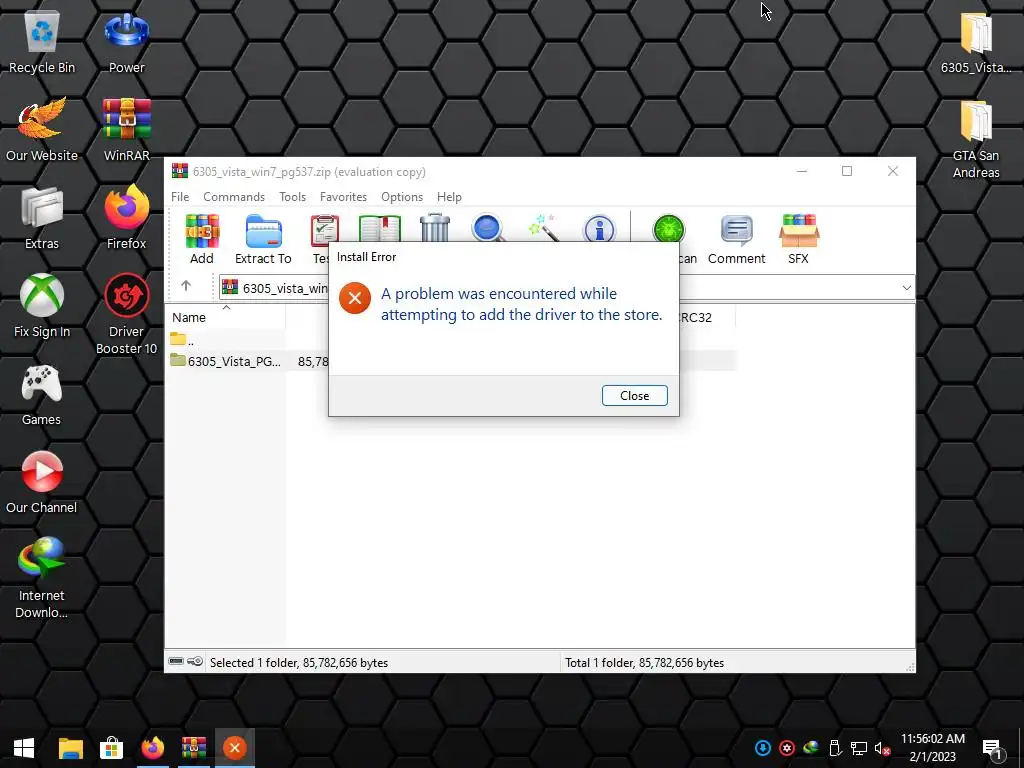This screenshot has width=1024, height=768.
Task: Go up one folder level arrow
Action: click(186, 286)
